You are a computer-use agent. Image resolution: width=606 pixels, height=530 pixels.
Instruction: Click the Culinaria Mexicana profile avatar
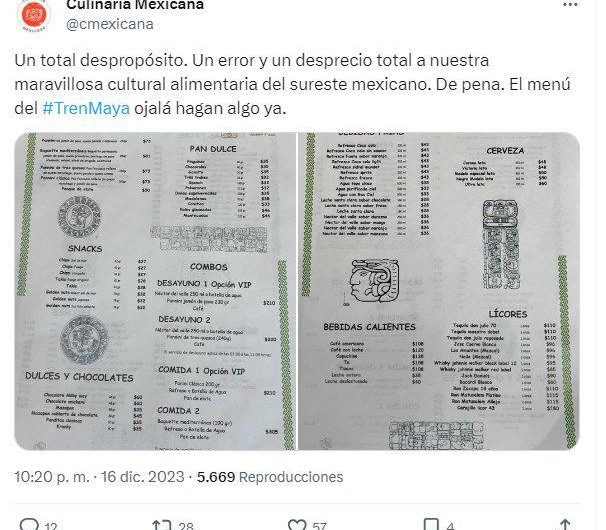(x=34, y=14)
